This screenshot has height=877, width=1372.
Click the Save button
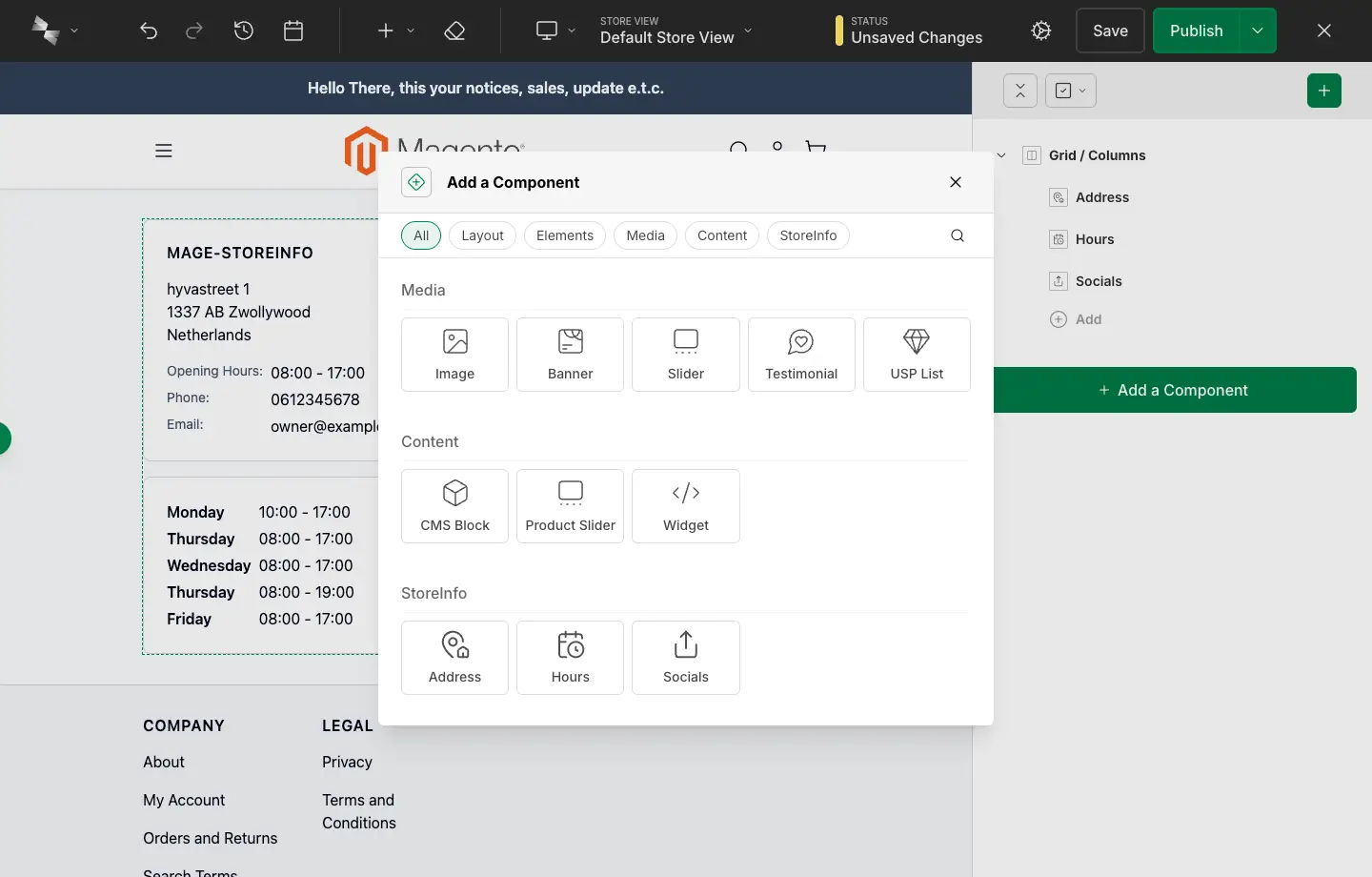tap(1109, 31)
